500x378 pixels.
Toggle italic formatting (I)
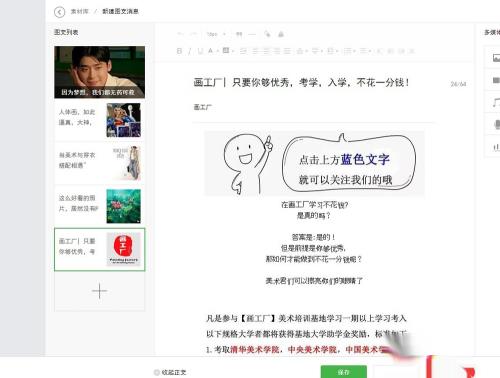190,51
